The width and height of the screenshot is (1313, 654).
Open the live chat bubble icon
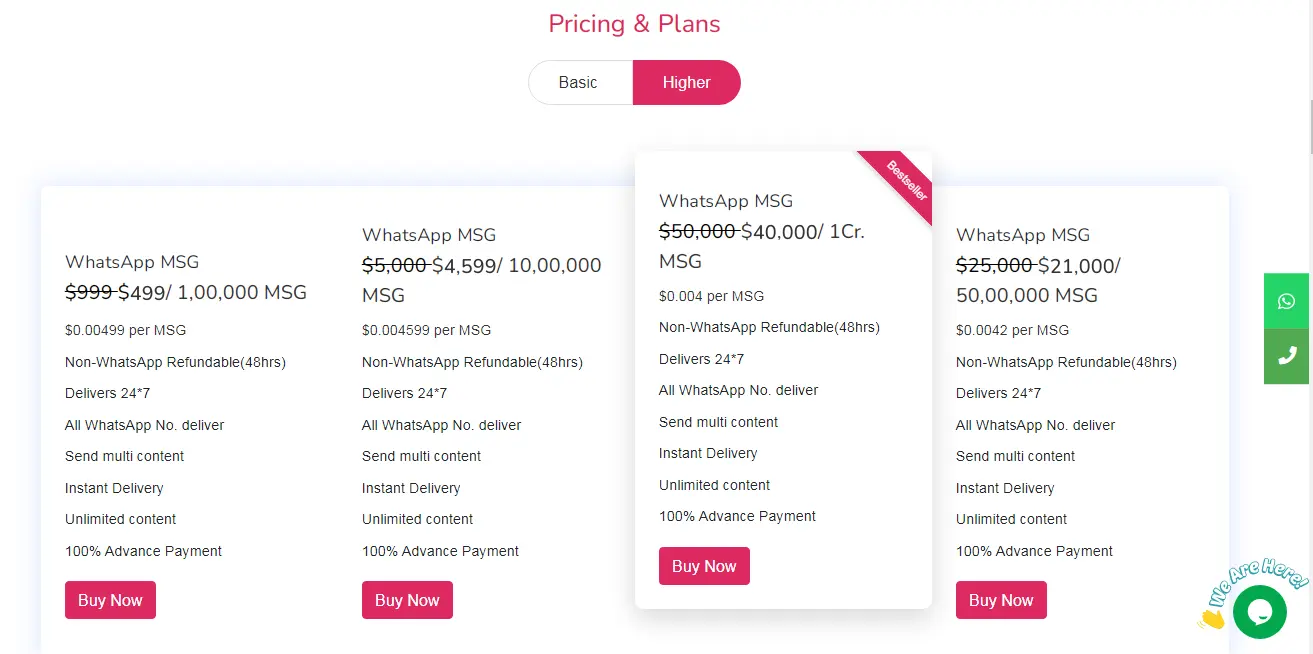(x=1259, y=611)
